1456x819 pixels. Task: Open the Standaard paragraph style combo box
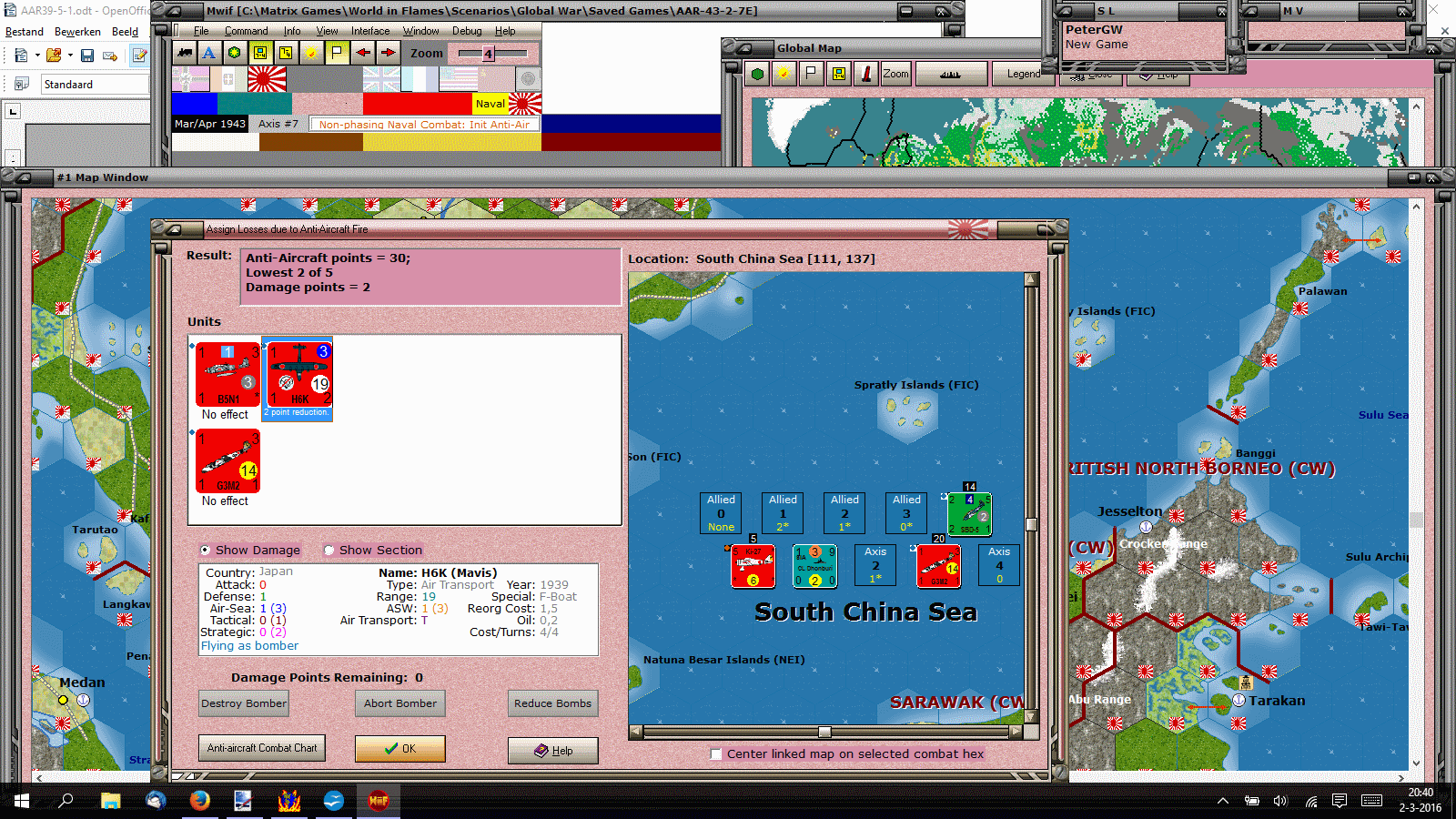(95, 84)
